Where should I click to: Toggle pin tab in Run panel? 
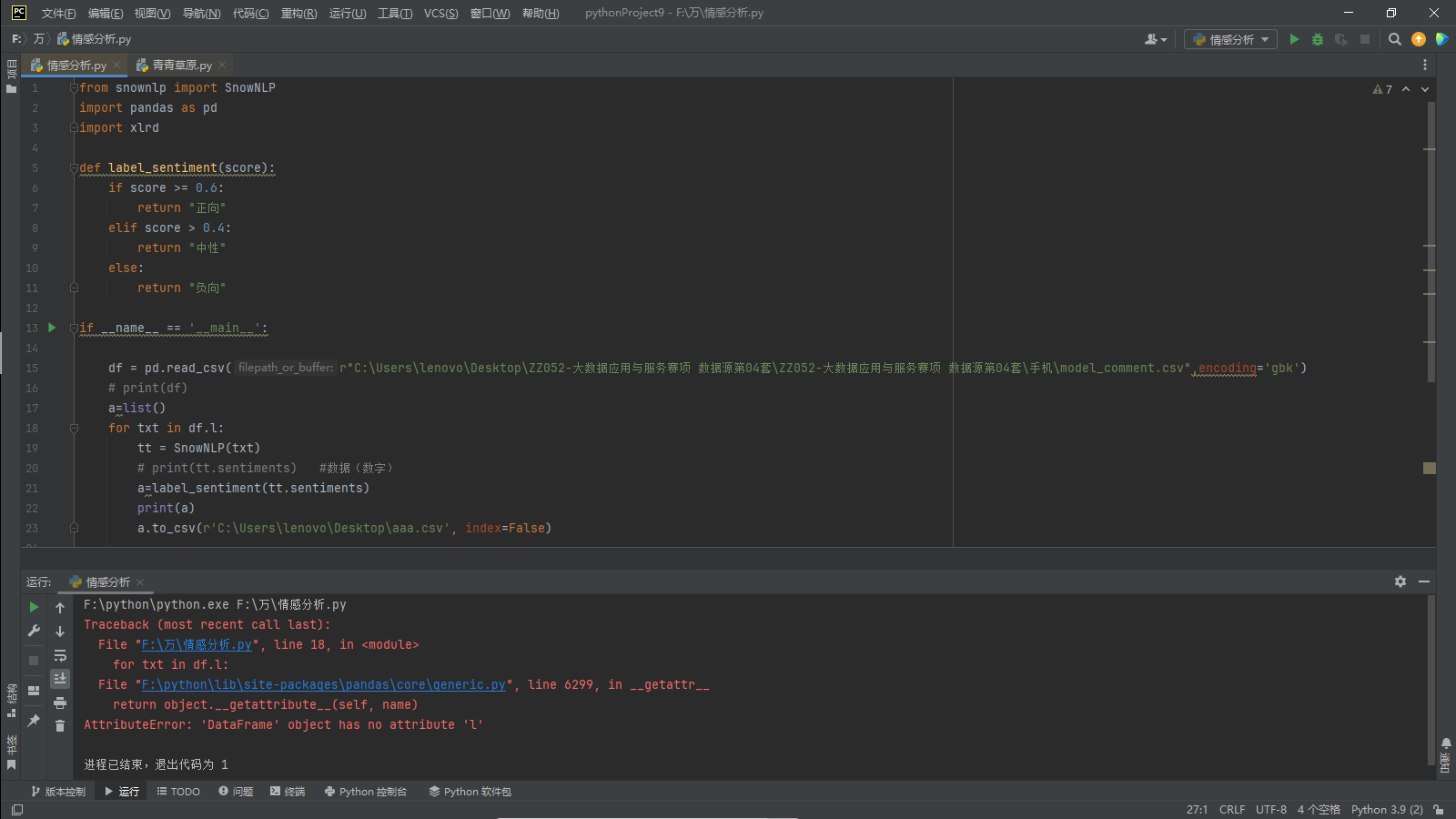34,720
